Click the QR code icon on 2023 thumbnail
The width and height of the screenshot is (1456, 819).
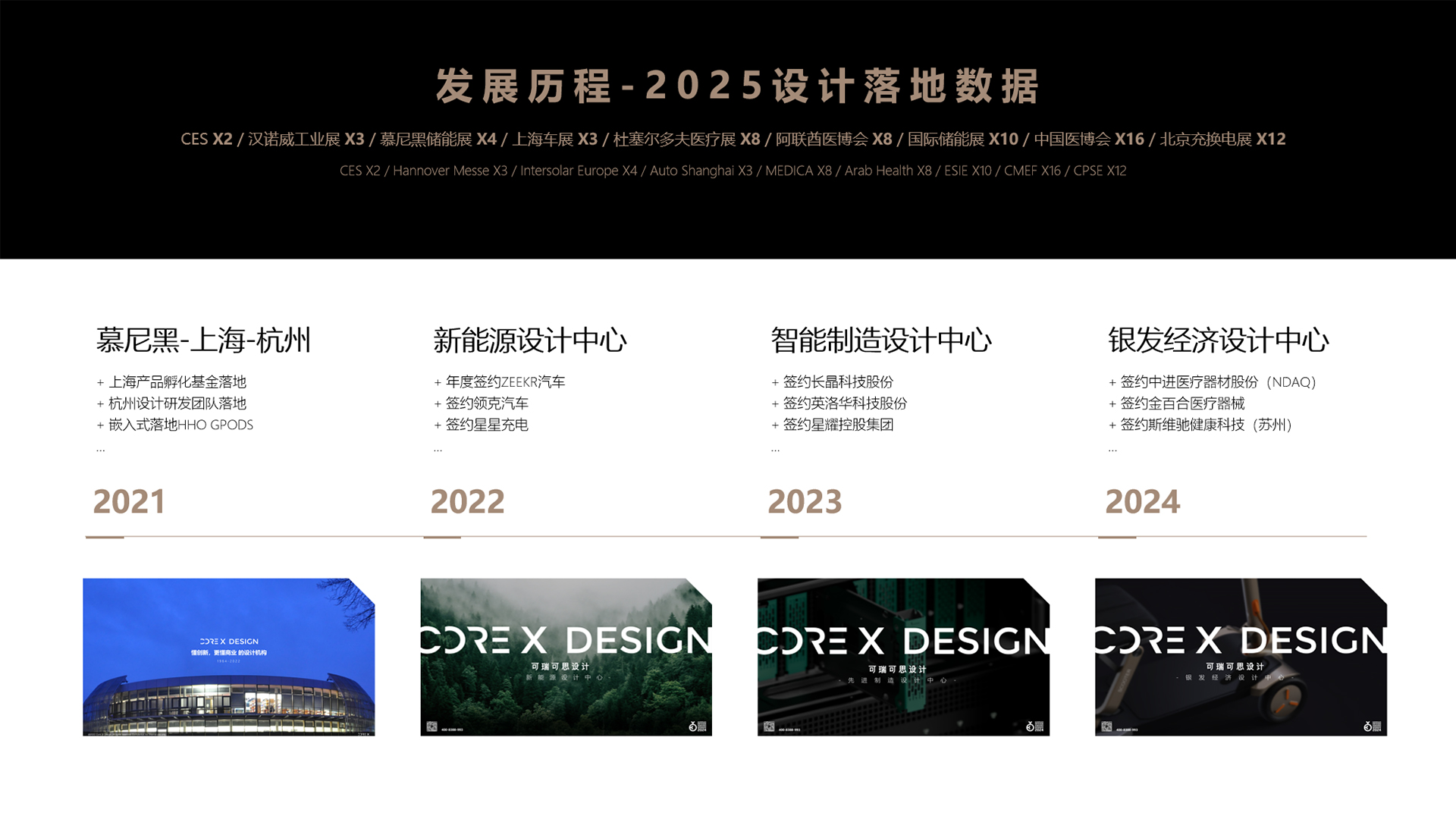pyautogui.click(x=769, y=726)
